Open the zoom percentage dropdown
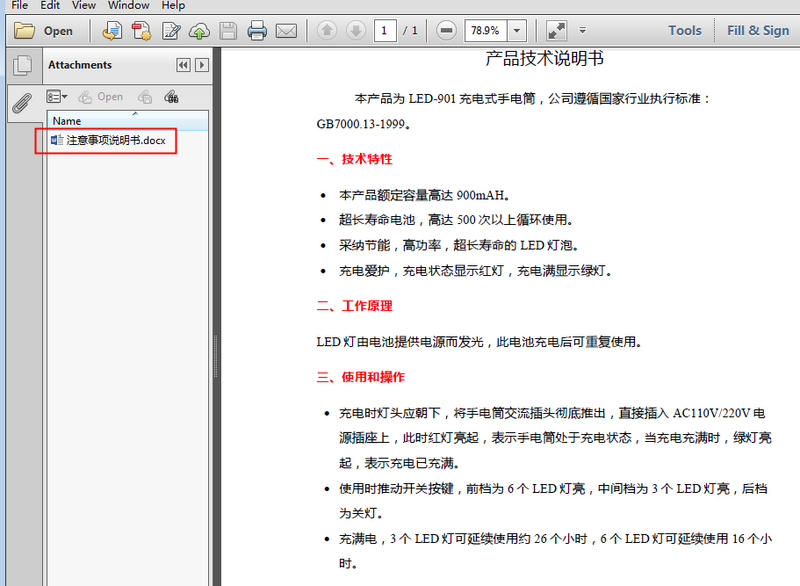This screenshot has height=586, width=800. click(x=515, y=30)
